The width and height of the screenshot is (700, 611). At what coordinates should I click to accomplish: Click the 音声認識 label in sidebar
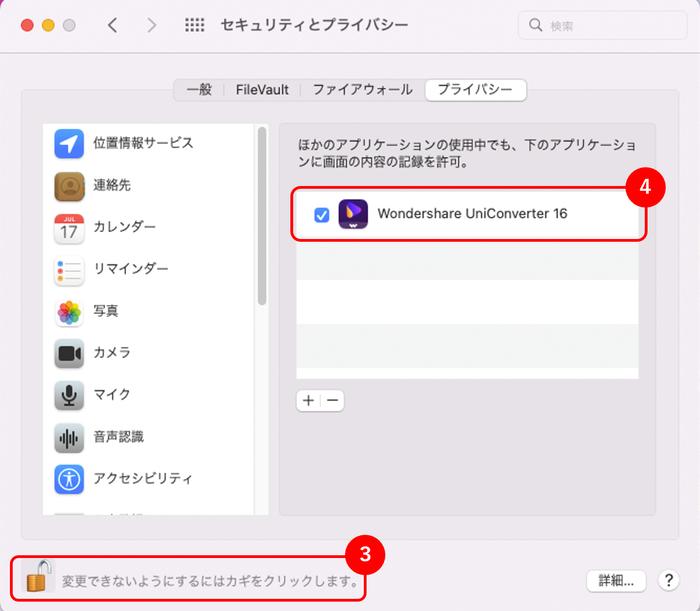tap(118, 436)
